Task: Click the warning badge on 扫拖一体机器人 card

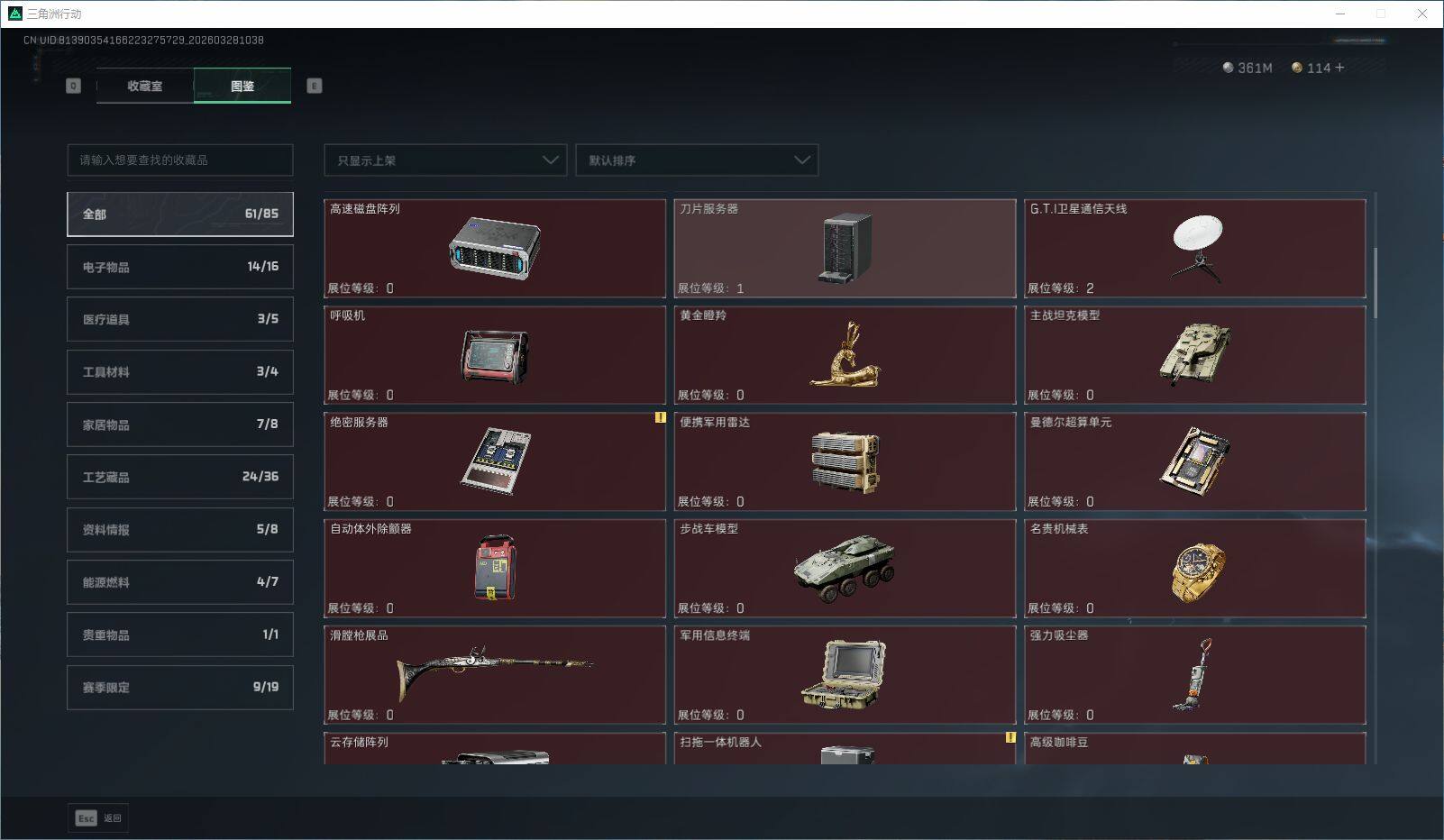Action: (x=1010, y=737)
